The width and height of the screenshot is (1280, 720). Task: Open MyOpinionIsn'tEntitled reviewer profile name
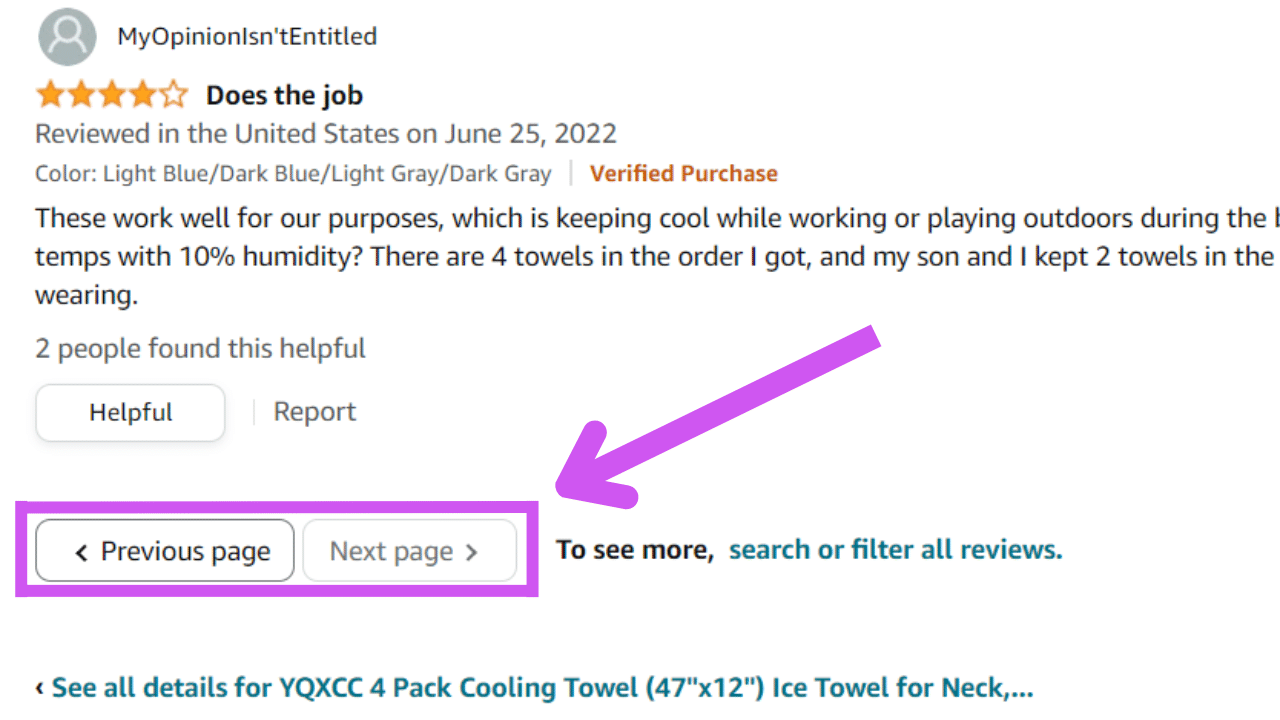[247, 37]
